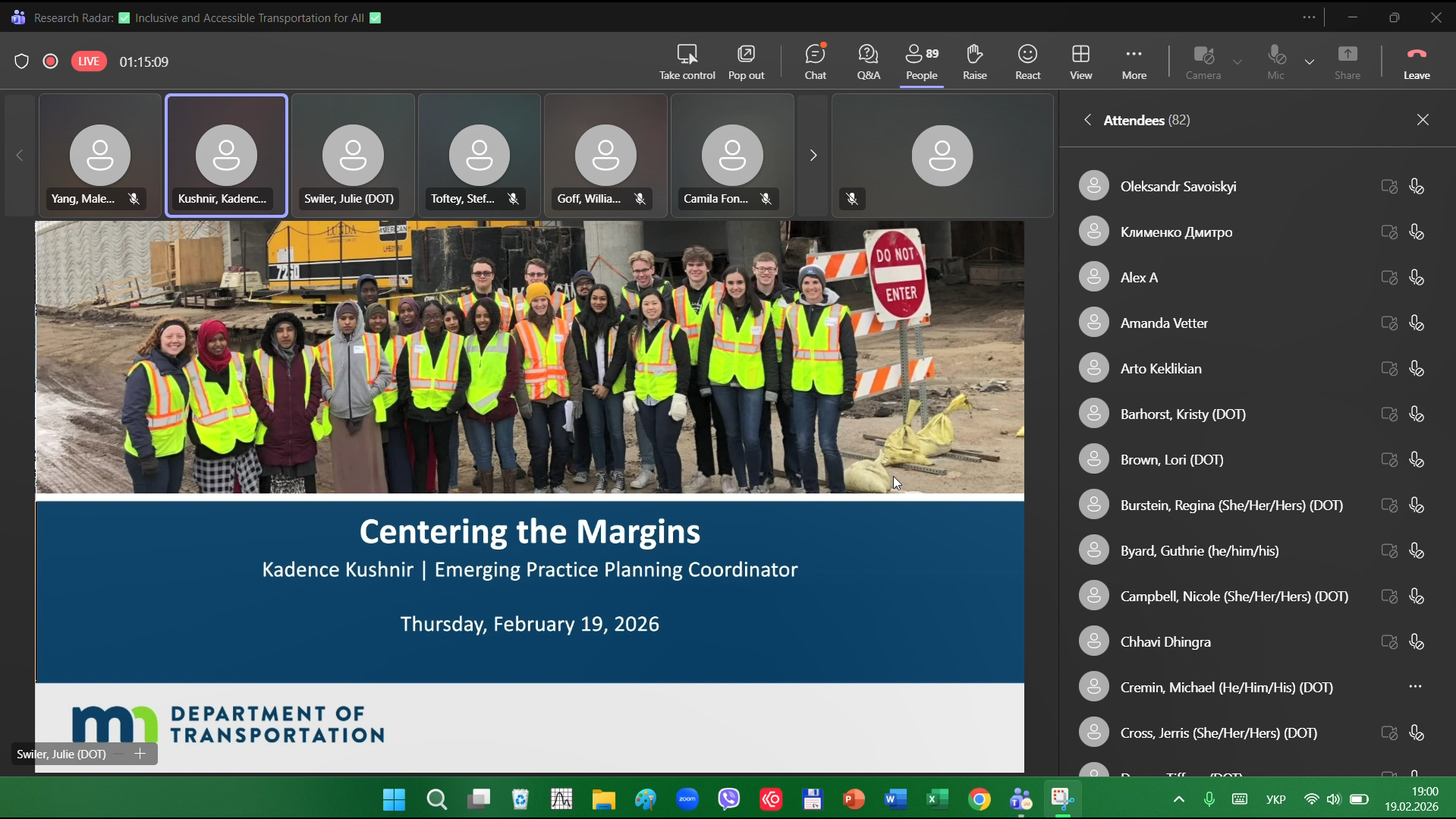Image resolution: width=1456 pixels, height=819 pixels.
Task: Open more options for Cremin, Michael
Action: click(1415, 687)
